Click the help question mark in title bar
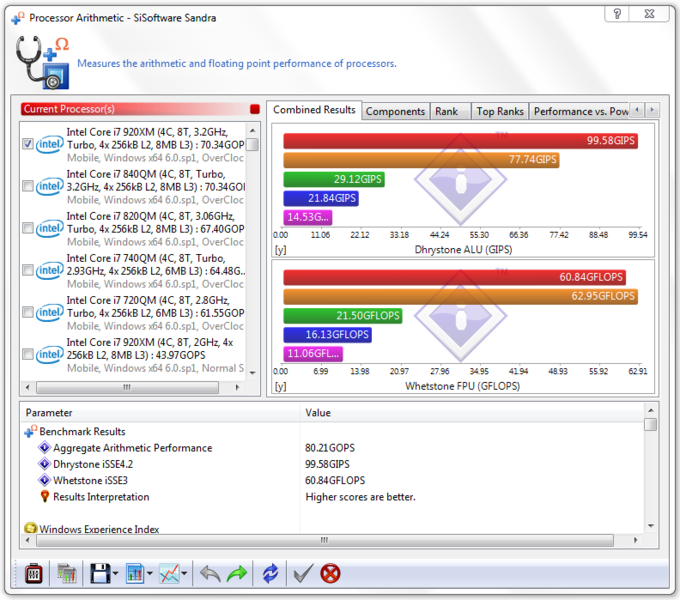 coord(619,15)
